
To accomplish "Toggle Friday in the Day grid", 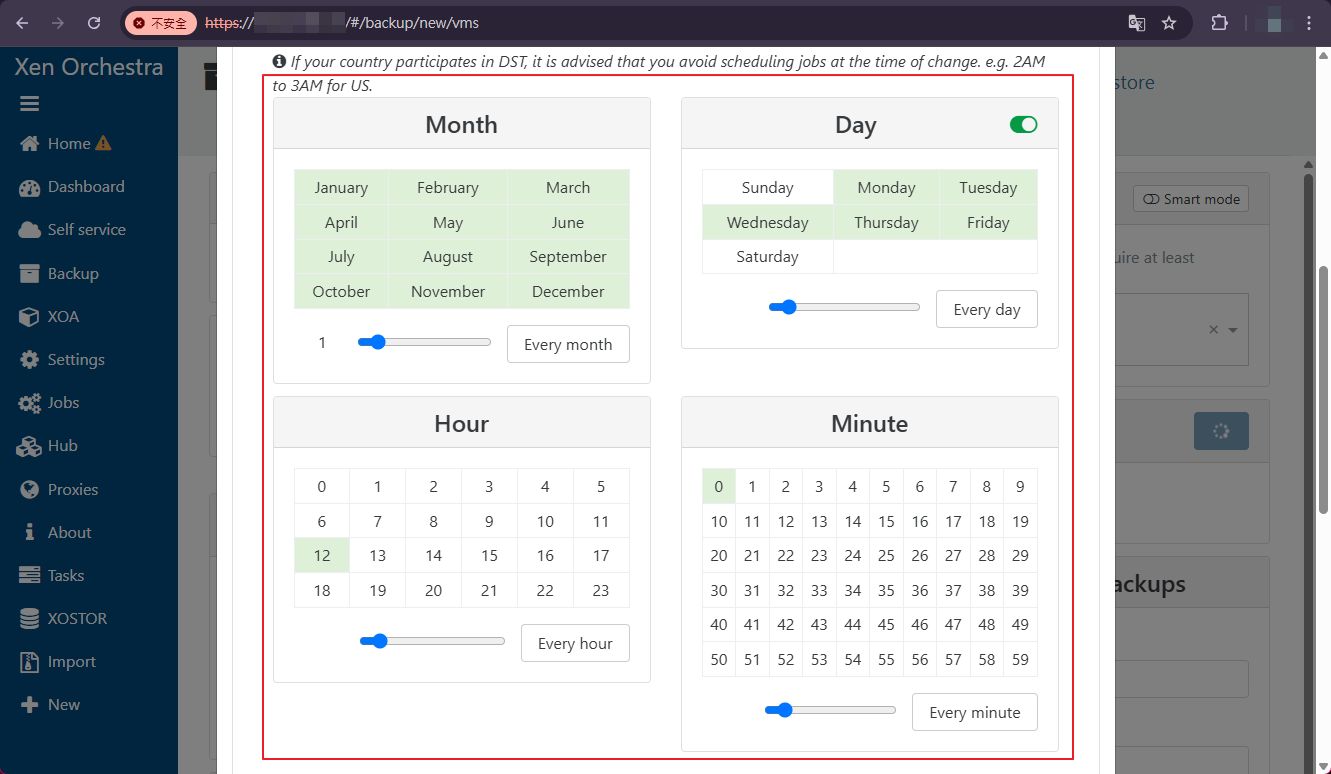I will point(988,222).
